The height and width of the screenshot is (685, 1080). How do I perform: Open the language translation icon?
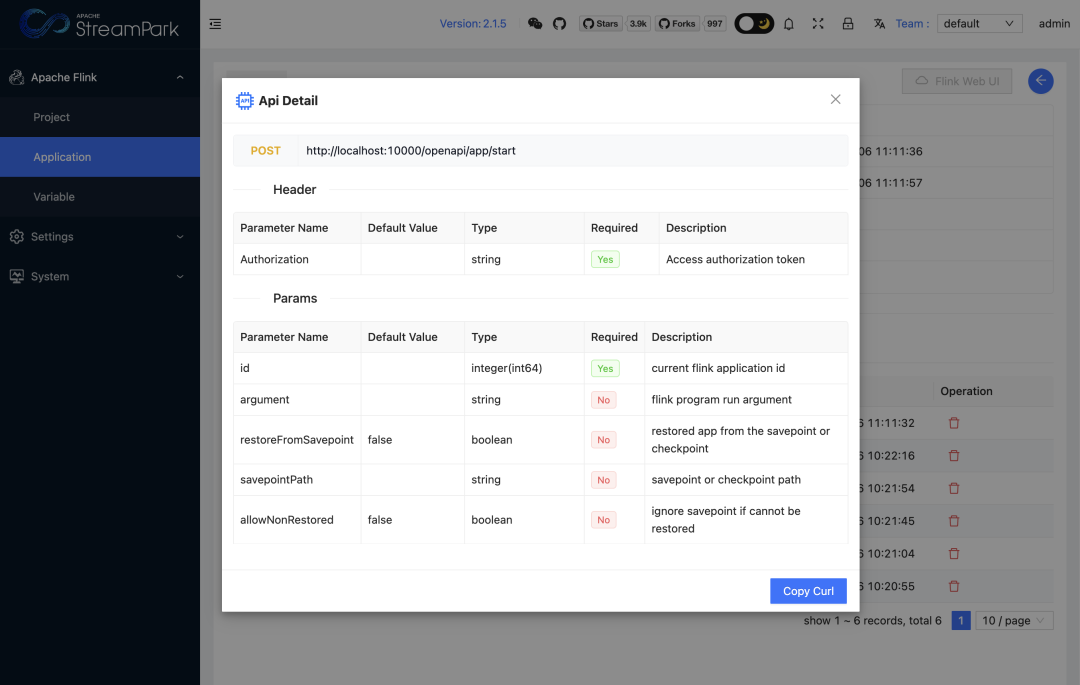pyautogui.click(x=879, y=24)
